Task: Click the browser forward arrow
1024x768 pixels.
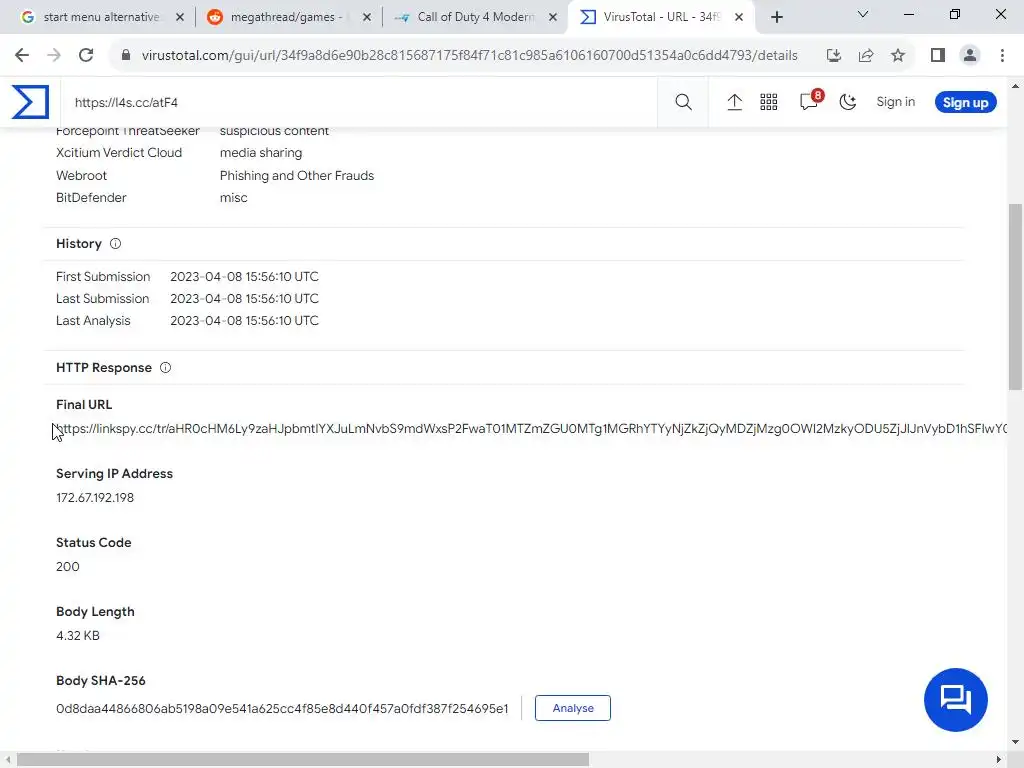Action: [54, 56]
